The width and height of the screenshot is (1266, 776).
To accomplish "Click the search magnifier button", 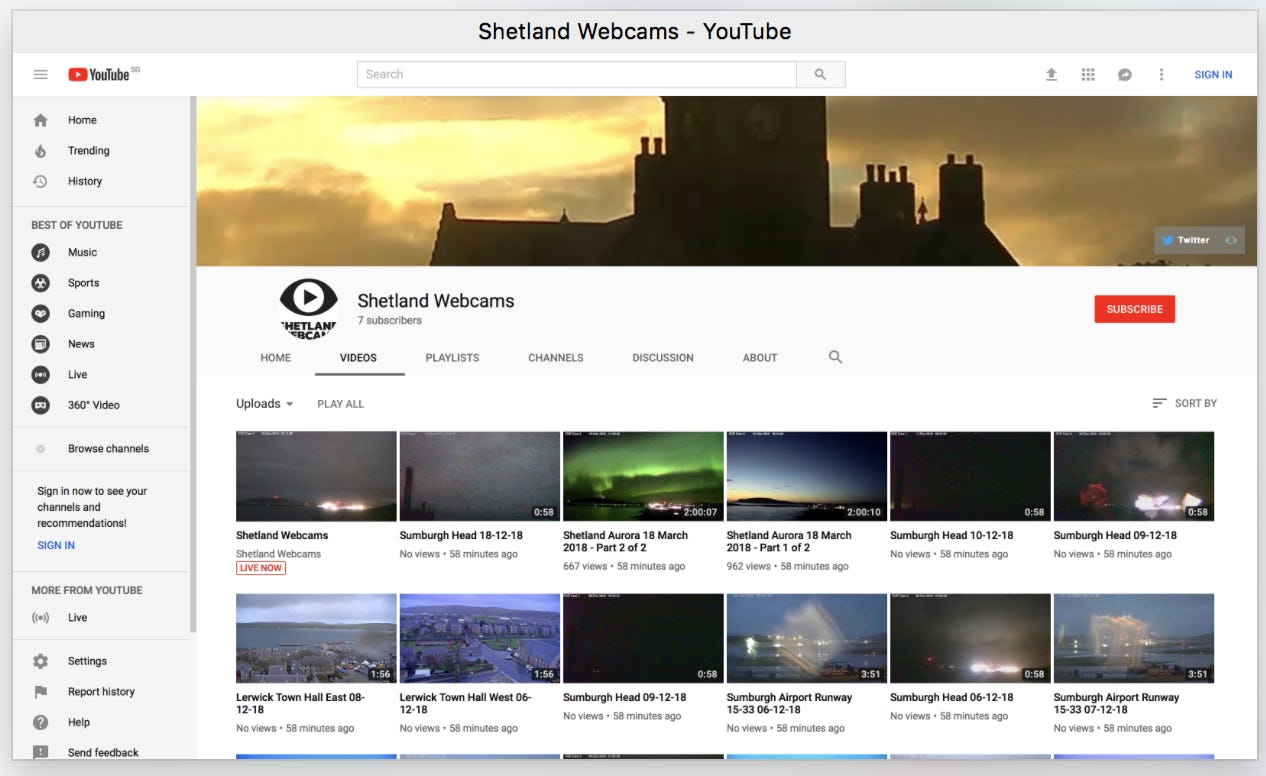I will click(x=821, y=74).
